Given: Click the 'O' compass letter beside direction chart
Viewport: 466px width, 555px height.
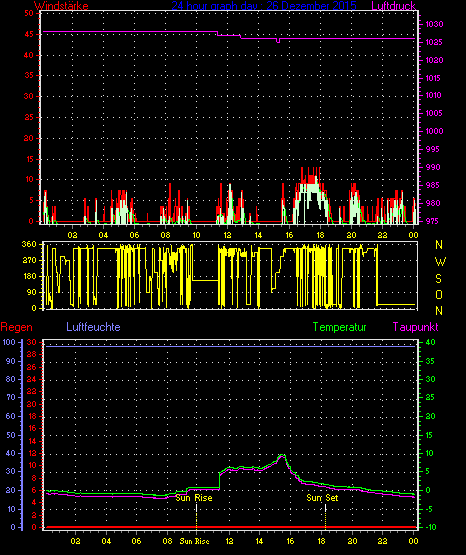Looking at the screenshot, I should point(439,294).
